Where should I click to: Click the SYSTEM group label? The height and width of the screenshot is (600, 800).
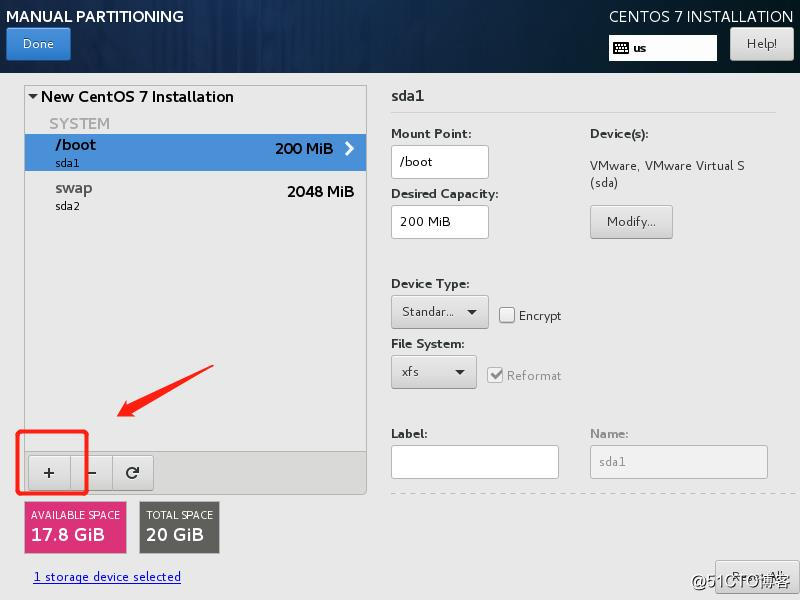click(80, 123)
